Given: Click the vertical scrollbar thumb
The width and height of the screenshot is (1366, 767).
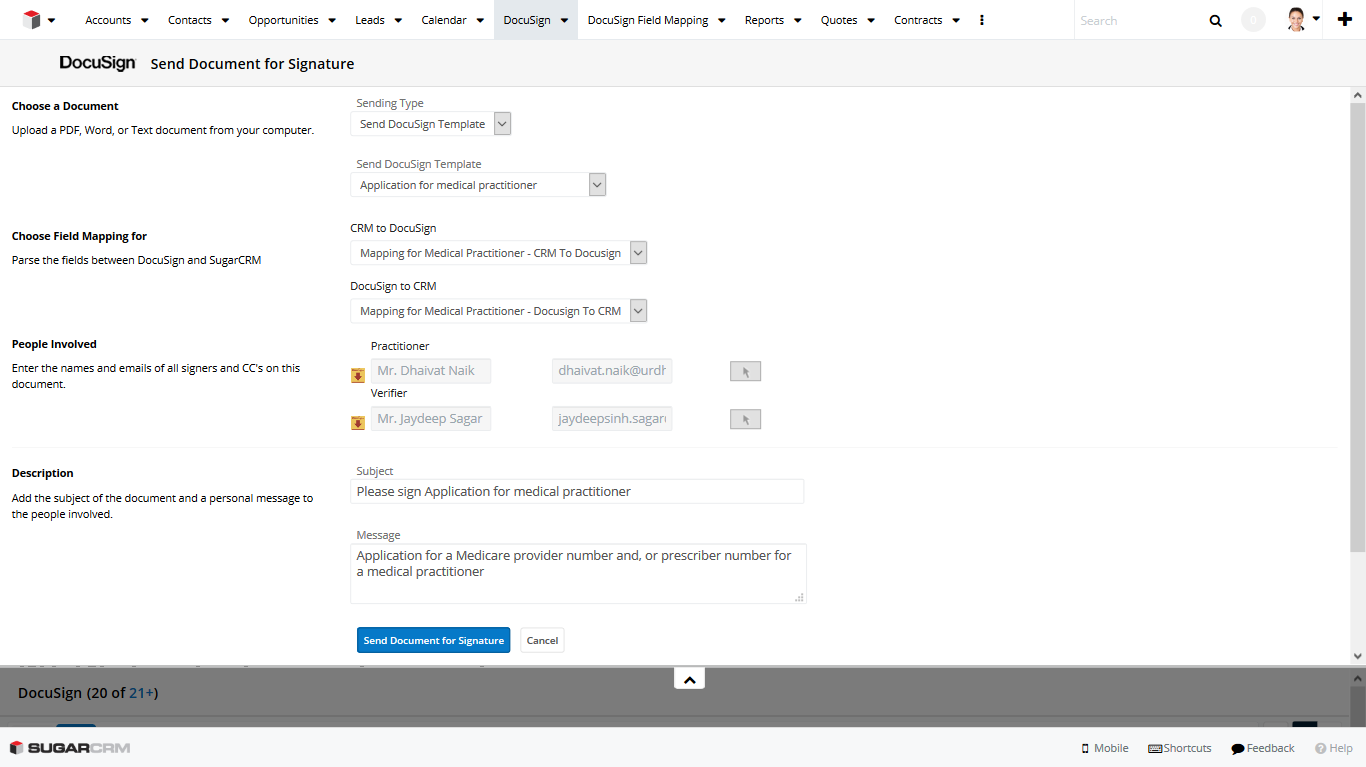Looking at the screenshot, I should [x=1358, y=326].
